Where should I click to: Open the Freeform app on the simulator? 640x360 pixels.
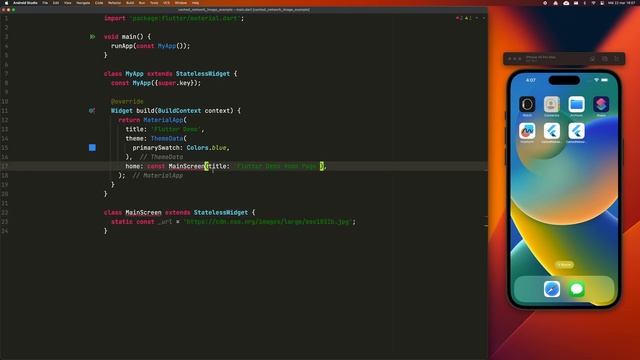[527, 131]
